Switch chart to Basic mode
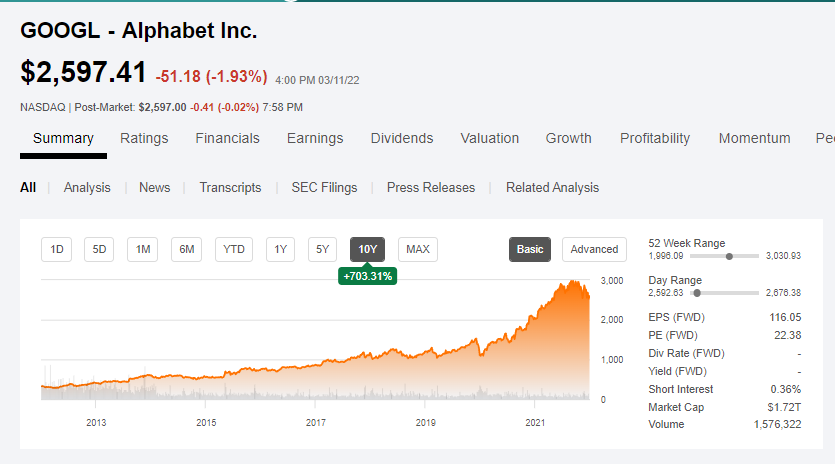835x464 pixels. point(530,249)
